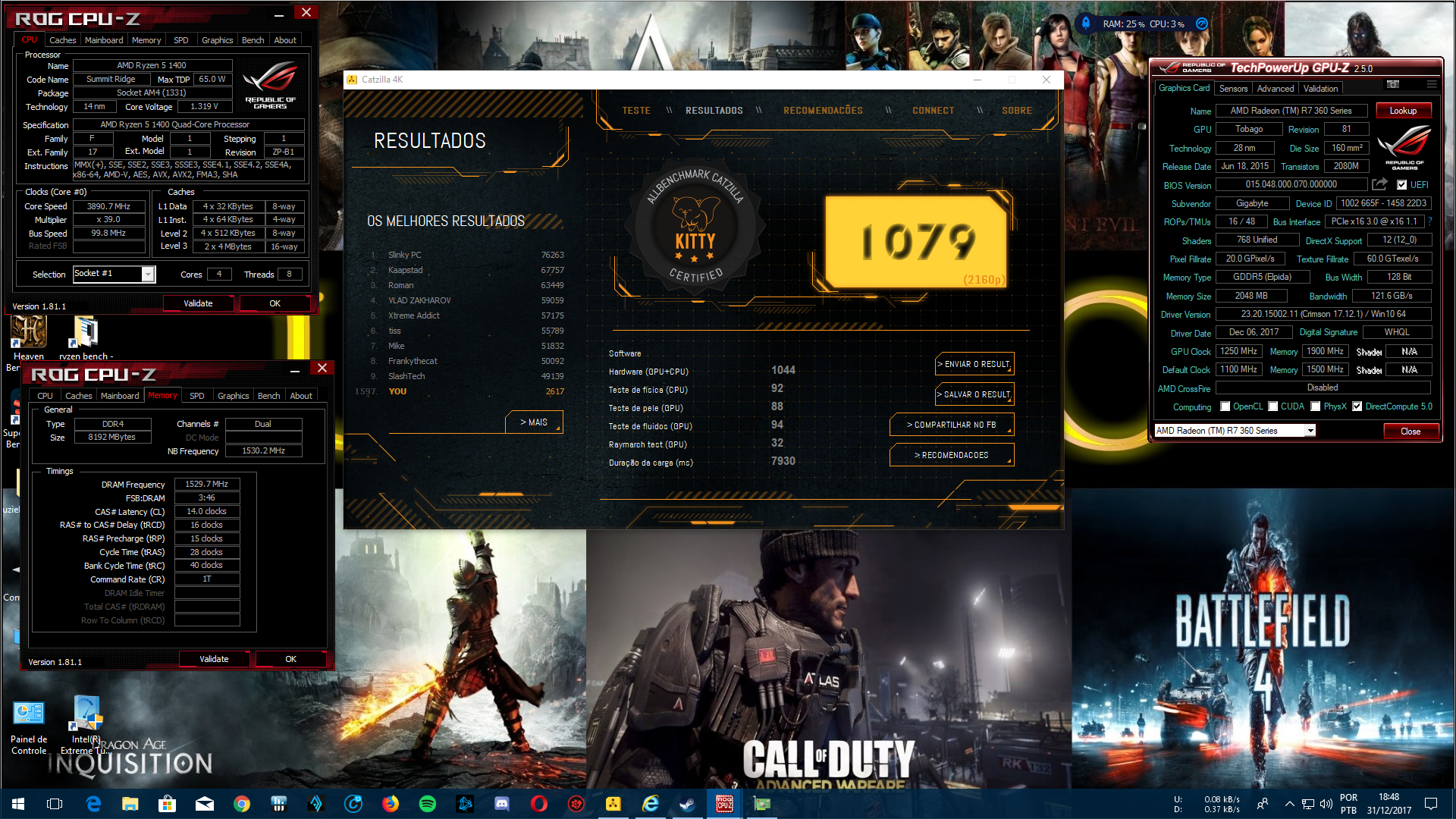The image size is (1456, 819).
Task: Open About tab in lower CPU-Z window
Action: [x=301, y=396]
